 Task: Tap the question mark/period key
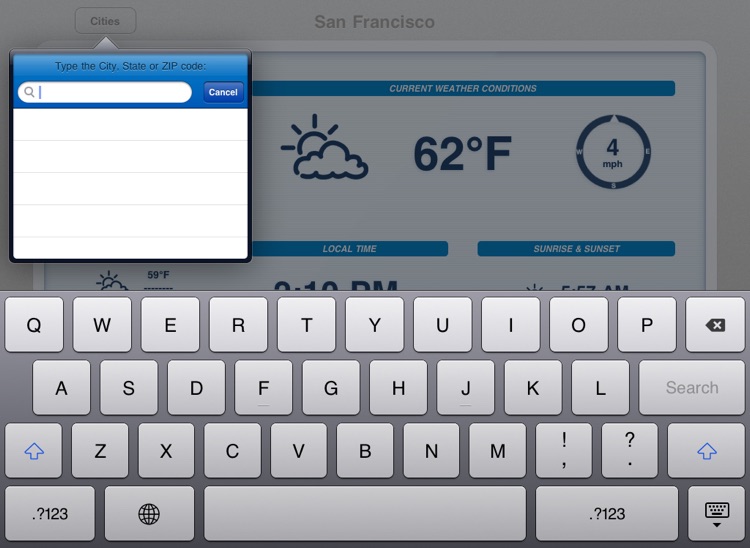tap(630, 450)
